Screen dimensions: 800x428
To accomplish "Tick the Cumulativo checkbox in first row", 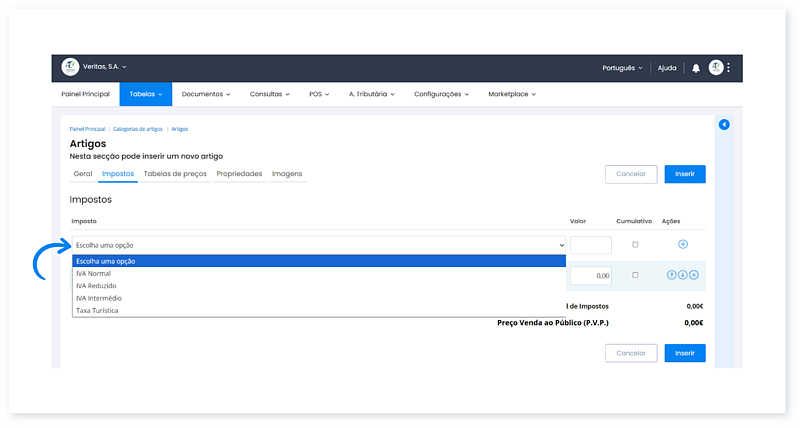I will click(634, 244).
